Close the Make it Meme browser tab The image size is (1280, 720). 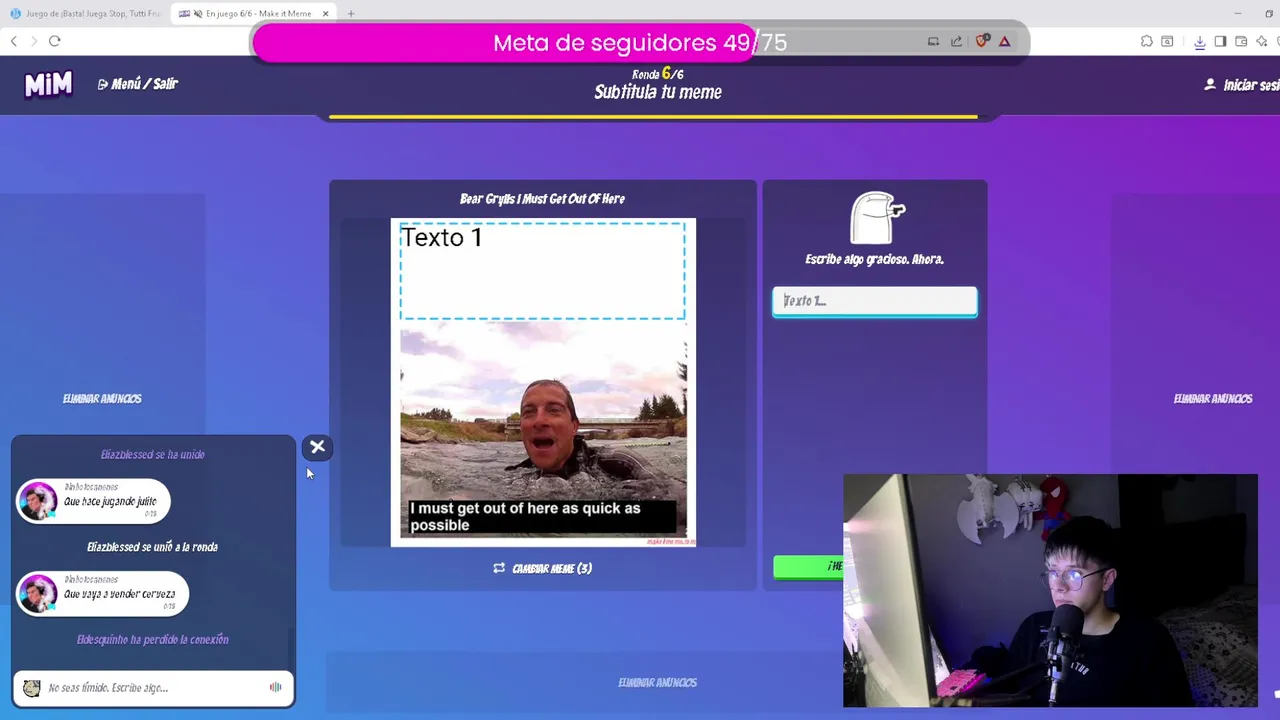tap(325, 14)
